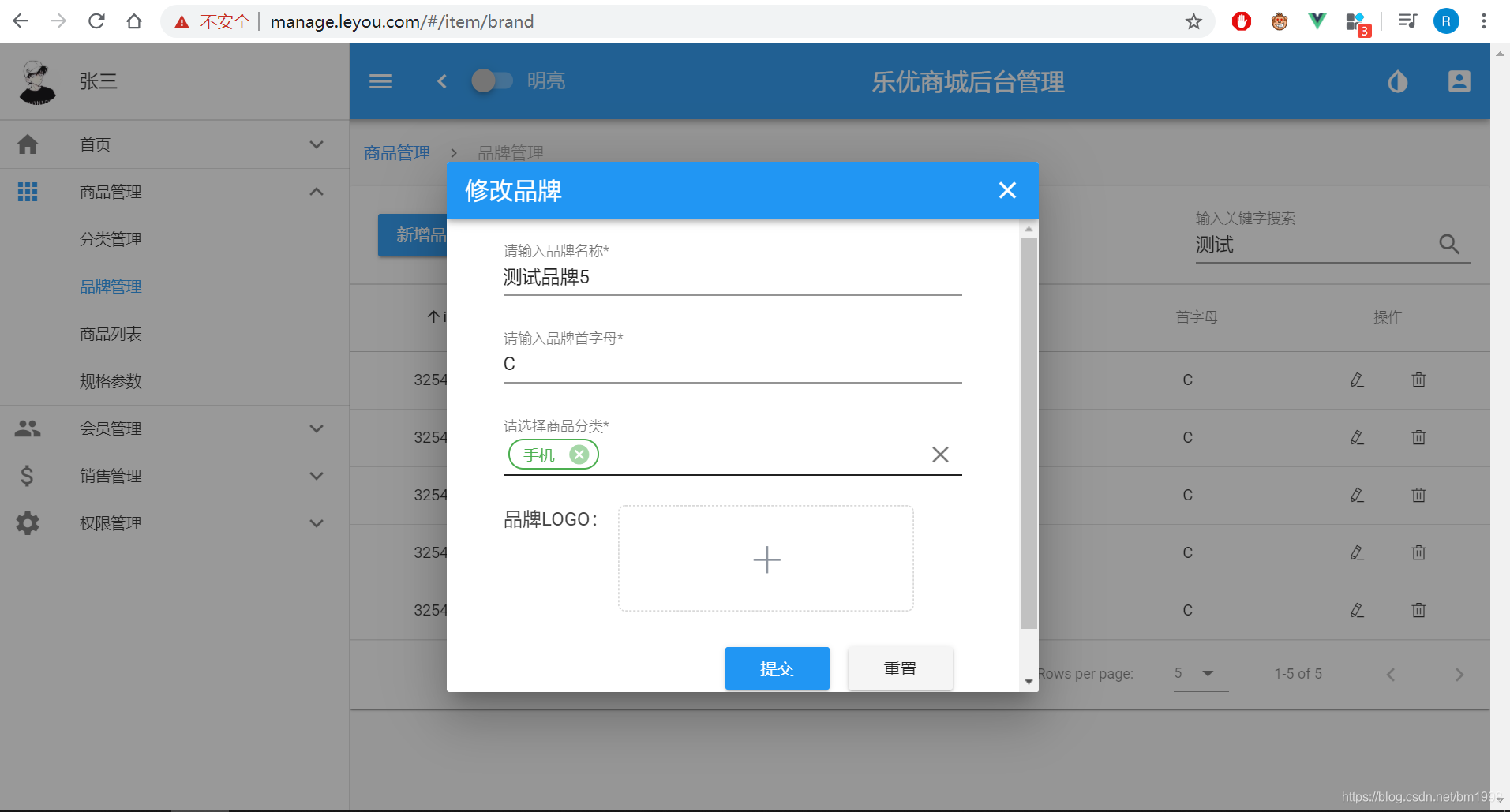Remove the 手机 category chip via its X icon
Viewport: 1510px width, 812px height.
pyautogui.click(x=579, y=454)
